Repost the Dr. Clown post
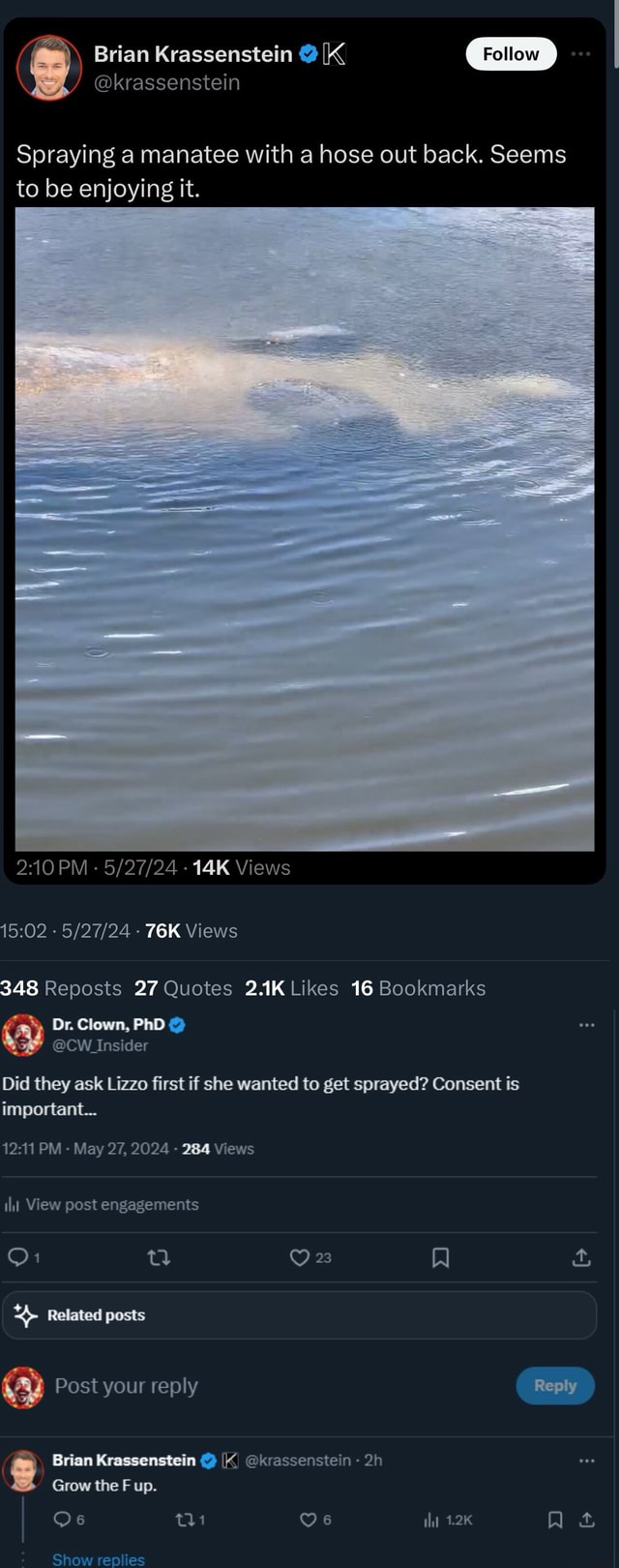619x1568 pixels. tap(159, 1257)
